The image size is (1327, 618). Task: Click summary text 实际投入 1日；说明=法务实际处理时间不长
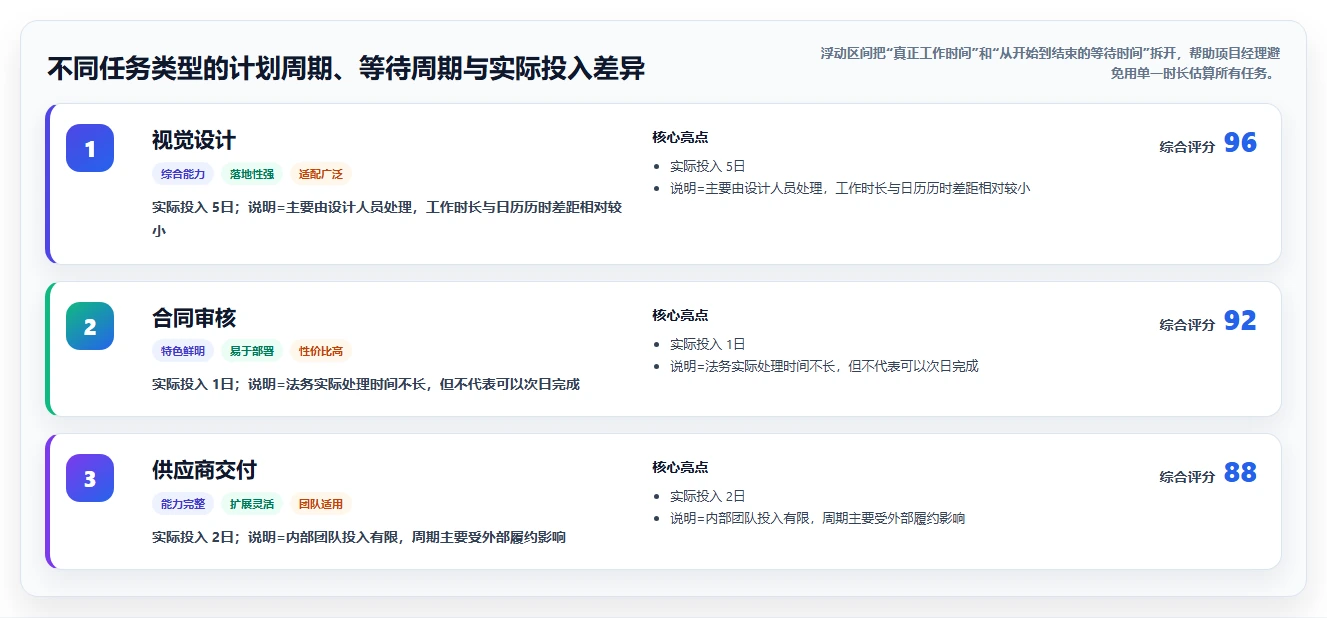click(x=366, y=384)
